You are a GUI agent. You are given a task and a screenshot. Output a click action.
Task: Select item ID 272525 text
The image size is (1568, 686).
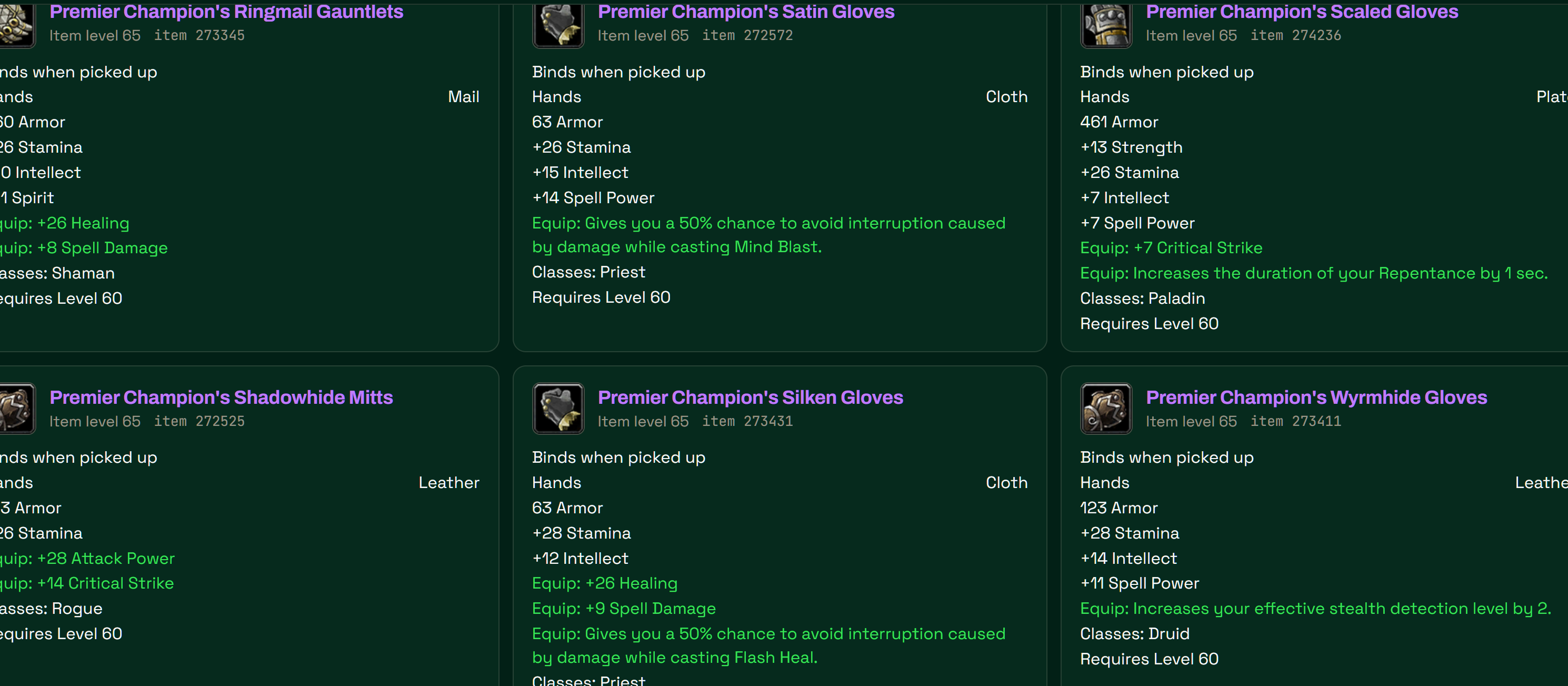(199, 421)
